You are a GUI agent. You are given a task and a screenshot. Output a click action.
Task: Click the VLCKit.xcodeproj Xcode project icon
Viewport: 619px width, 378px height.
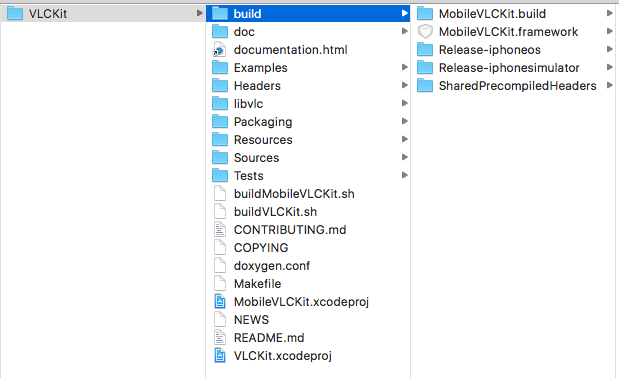click(x=220, y=356)
